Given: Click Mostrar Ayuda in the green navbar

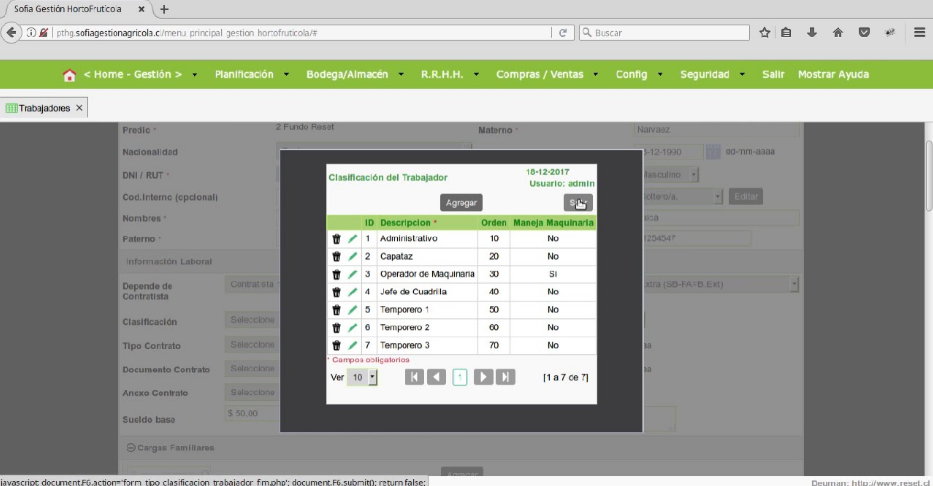Looking at the screenshot, I should [833, 74].
